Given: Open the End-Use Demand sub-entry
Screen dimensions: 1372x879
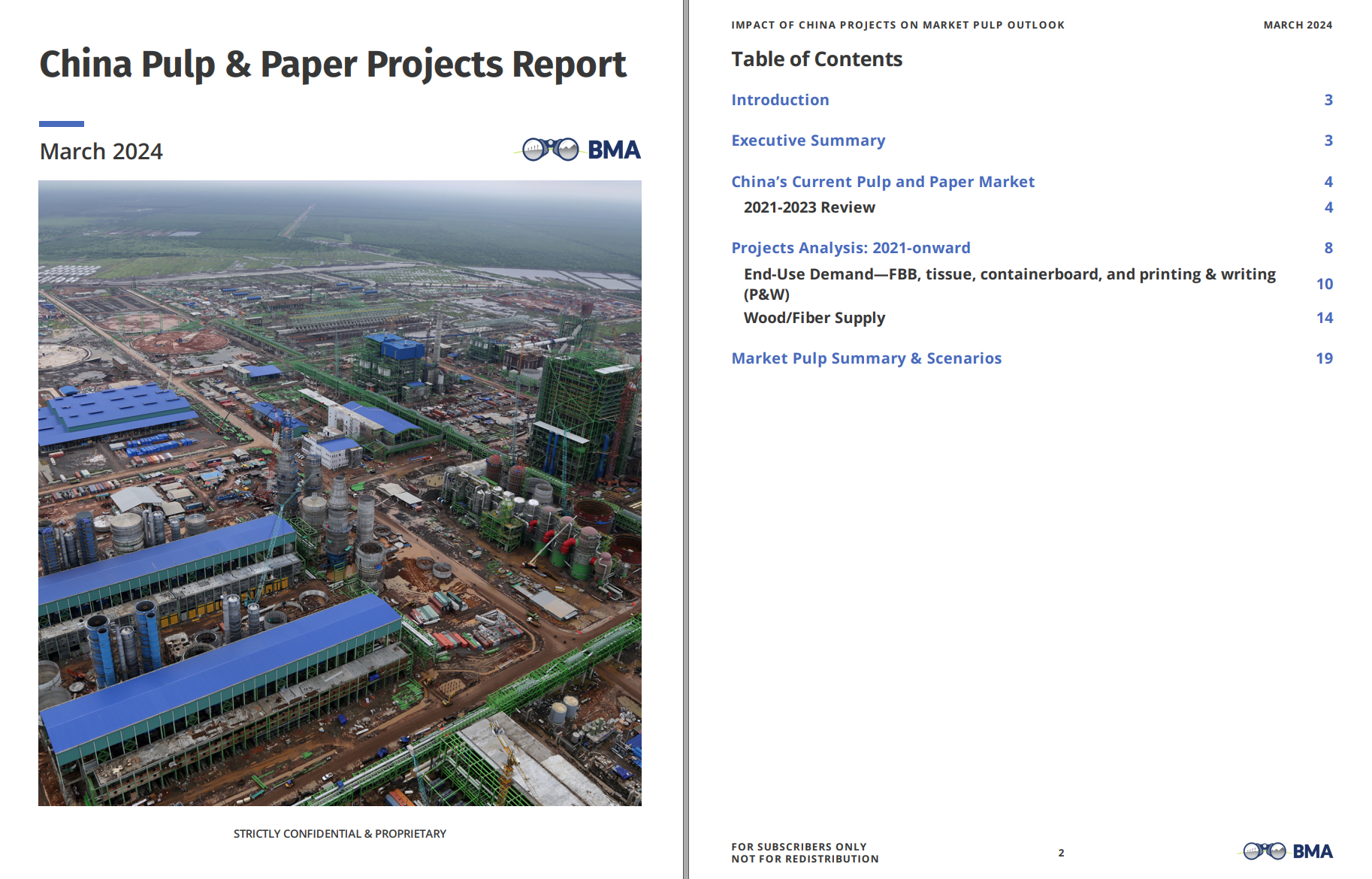Looking at the screenshot, I should point(1008,275).
